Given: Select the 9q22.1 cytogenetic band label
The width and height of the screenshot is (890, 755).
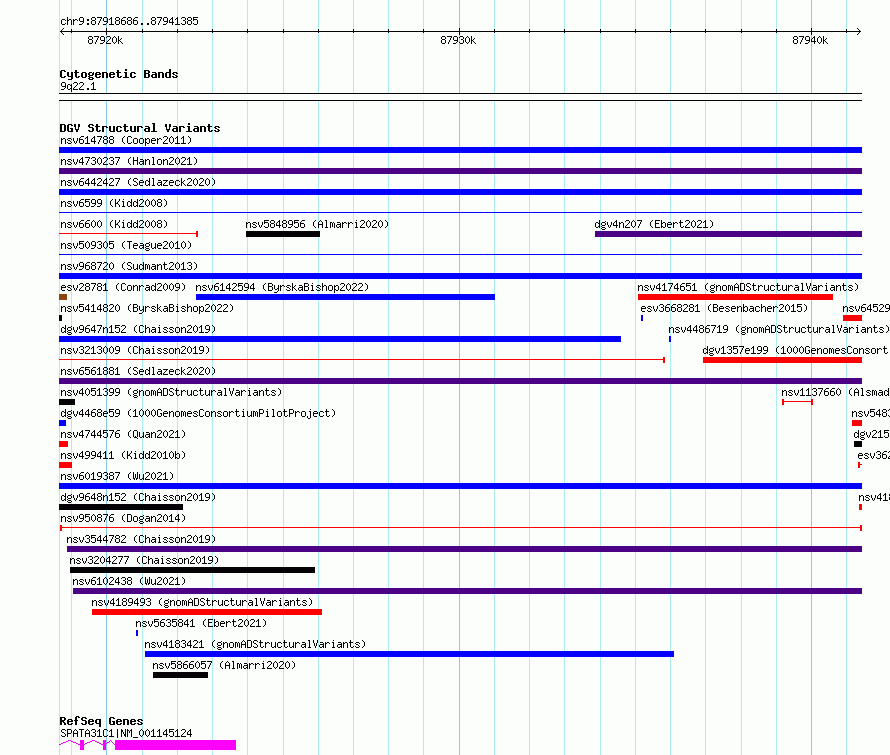Looking at the screenshot, I should tap(78, 86).
